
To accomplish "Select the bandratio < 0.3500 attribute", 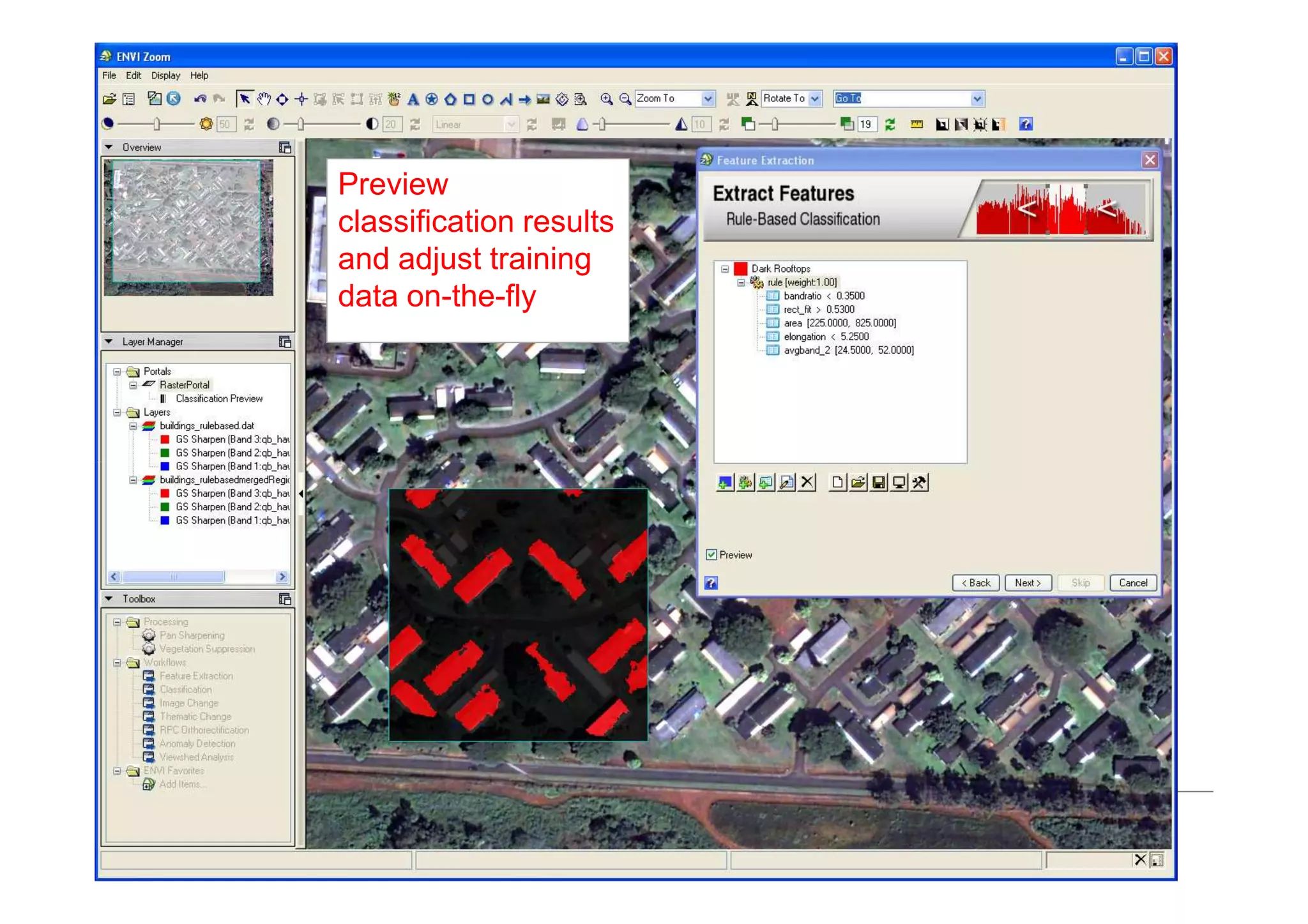I will 824,296.
